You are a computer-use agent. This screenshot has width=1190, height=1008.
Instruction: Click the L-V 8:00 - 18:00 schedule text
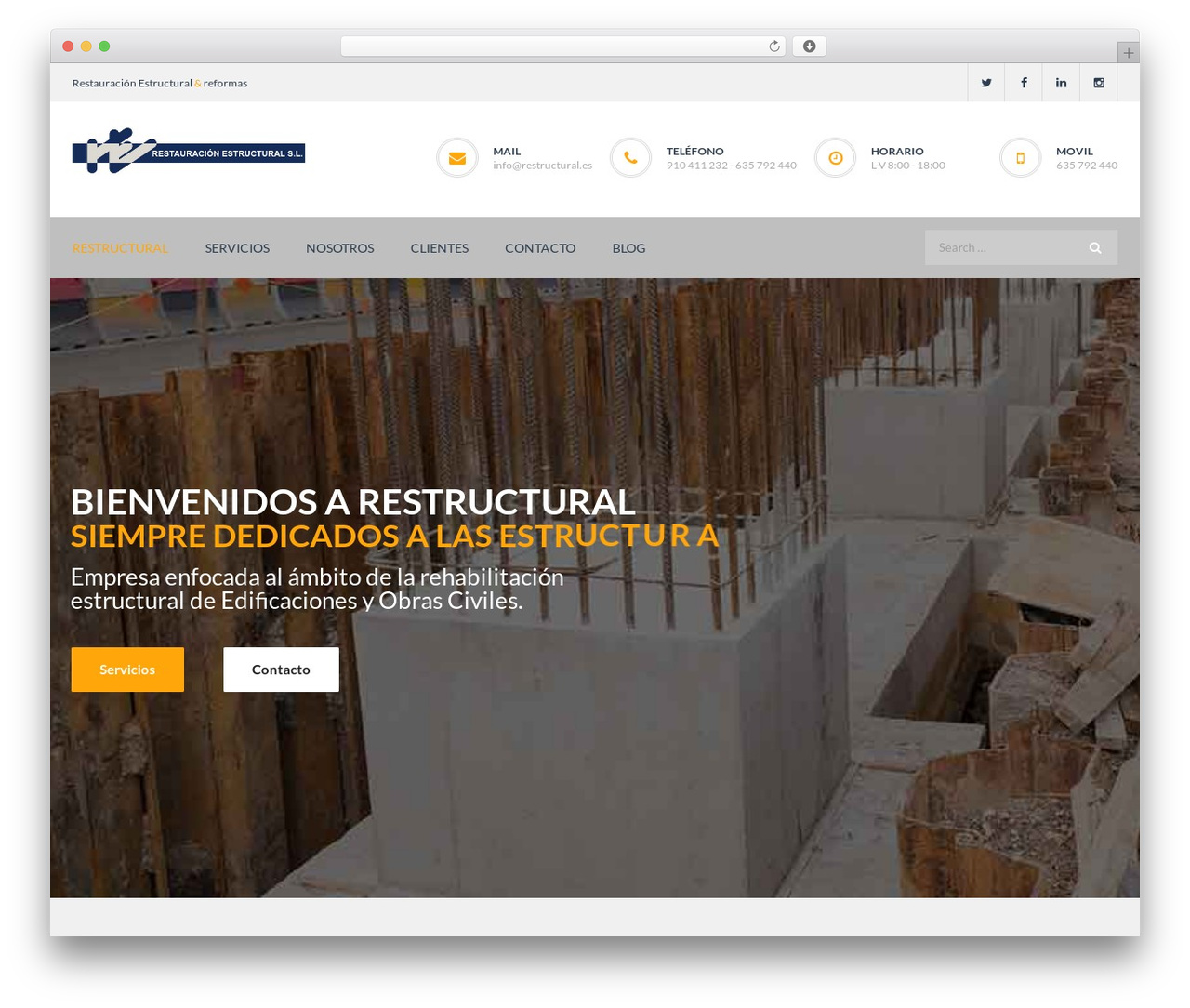coord(908,166)
